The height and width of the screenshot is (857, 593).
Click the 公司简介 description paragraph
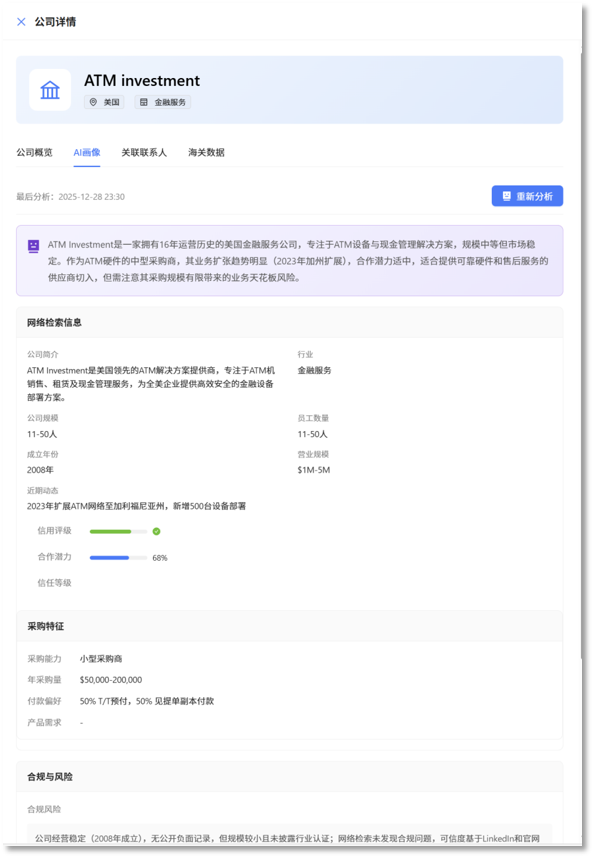point(151,384)
